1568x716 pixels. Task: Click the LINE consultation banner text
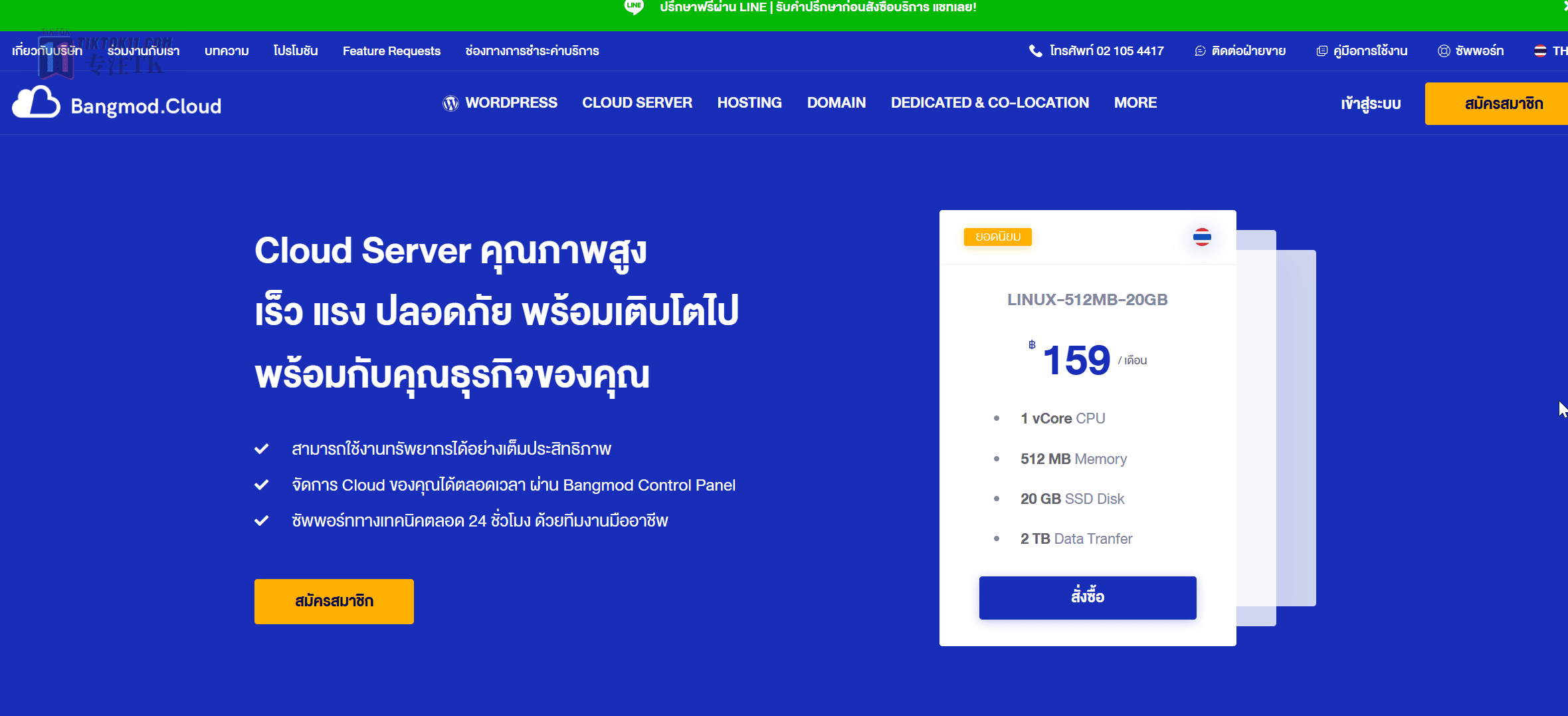818,7
